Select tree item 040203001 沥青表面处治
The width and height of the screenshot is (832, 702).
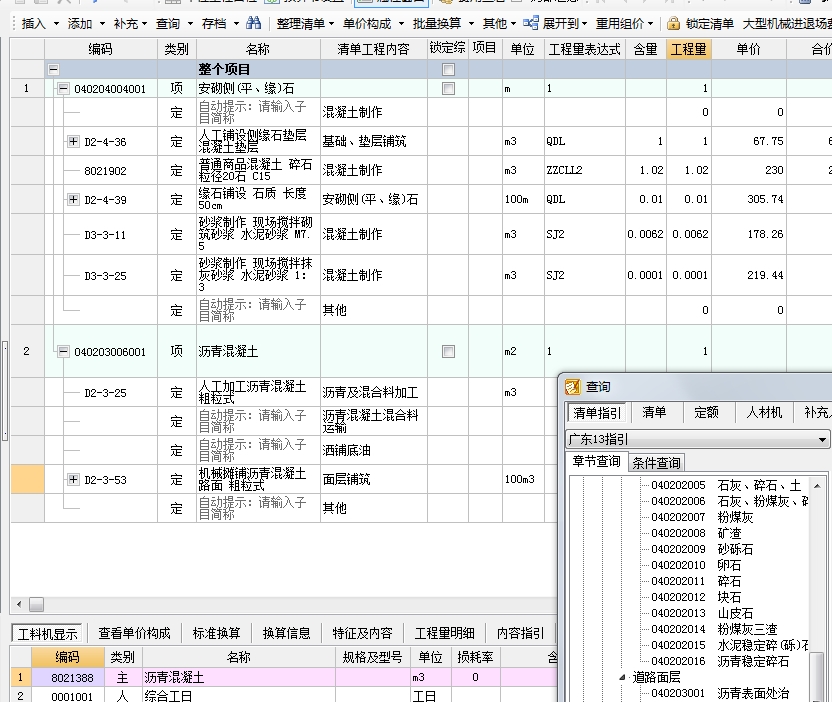click(x=720, y=694)
